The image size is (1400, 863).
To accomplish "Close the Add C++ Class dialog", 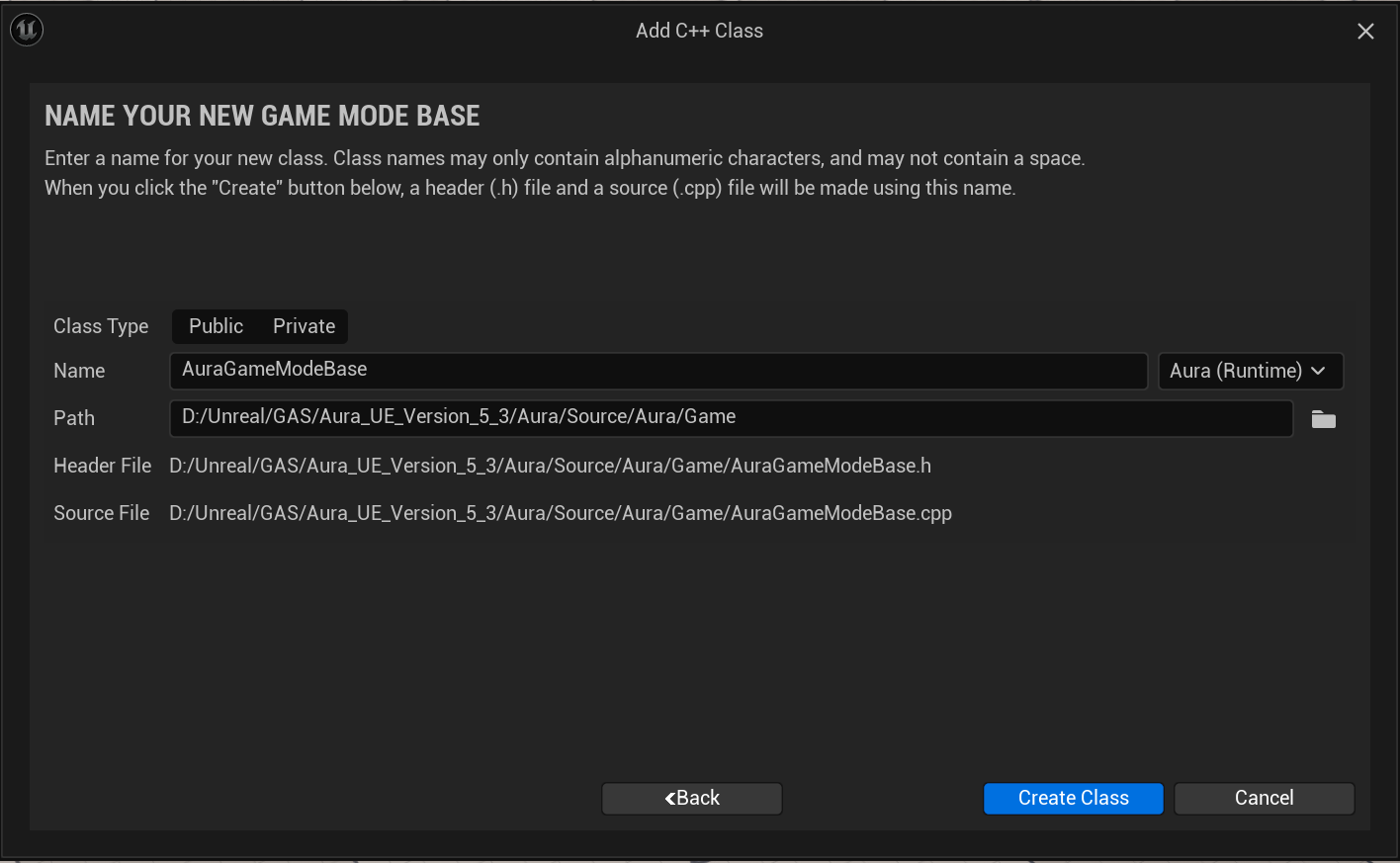I will 1365,32.
